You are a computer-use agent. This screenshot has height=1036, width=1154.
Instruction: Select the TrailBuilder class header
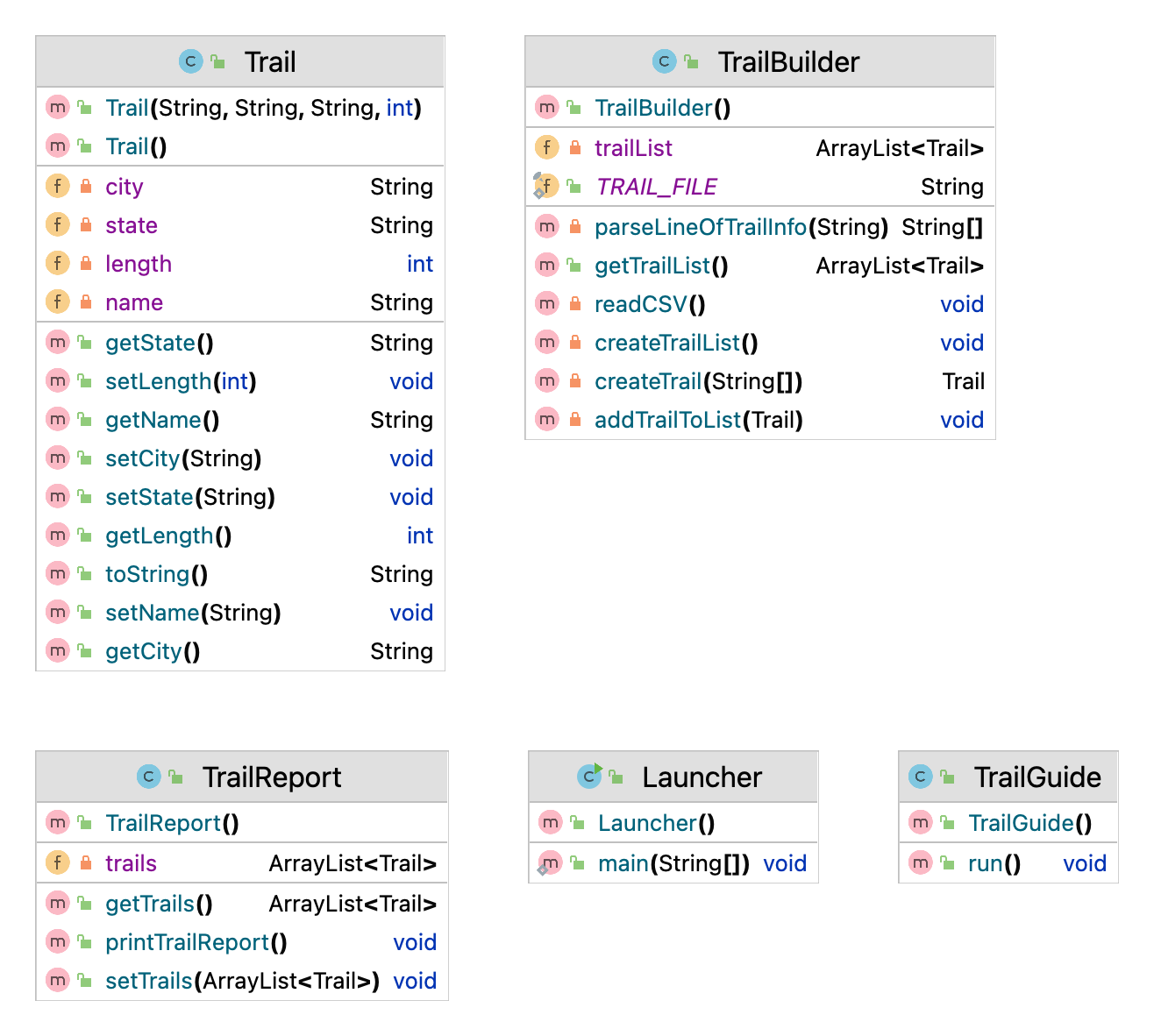(x=760, y=61)
